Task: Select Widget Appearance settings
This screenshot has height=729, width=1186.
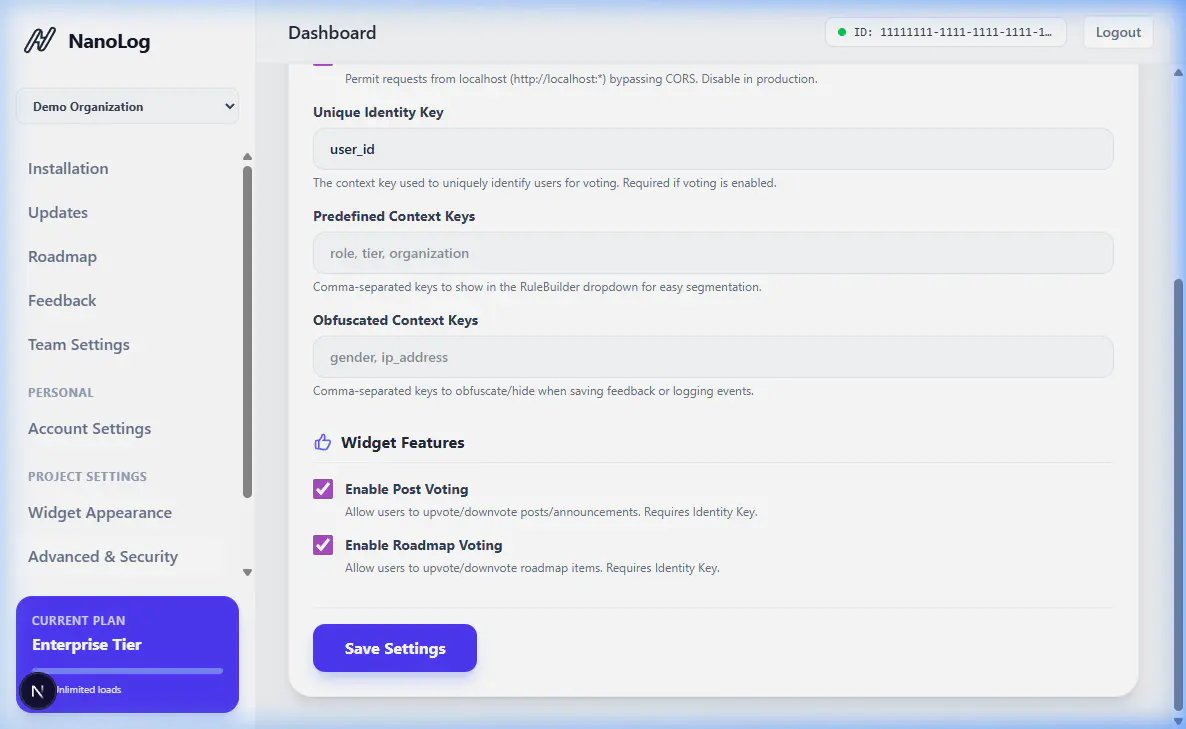Action: [100, 513]
